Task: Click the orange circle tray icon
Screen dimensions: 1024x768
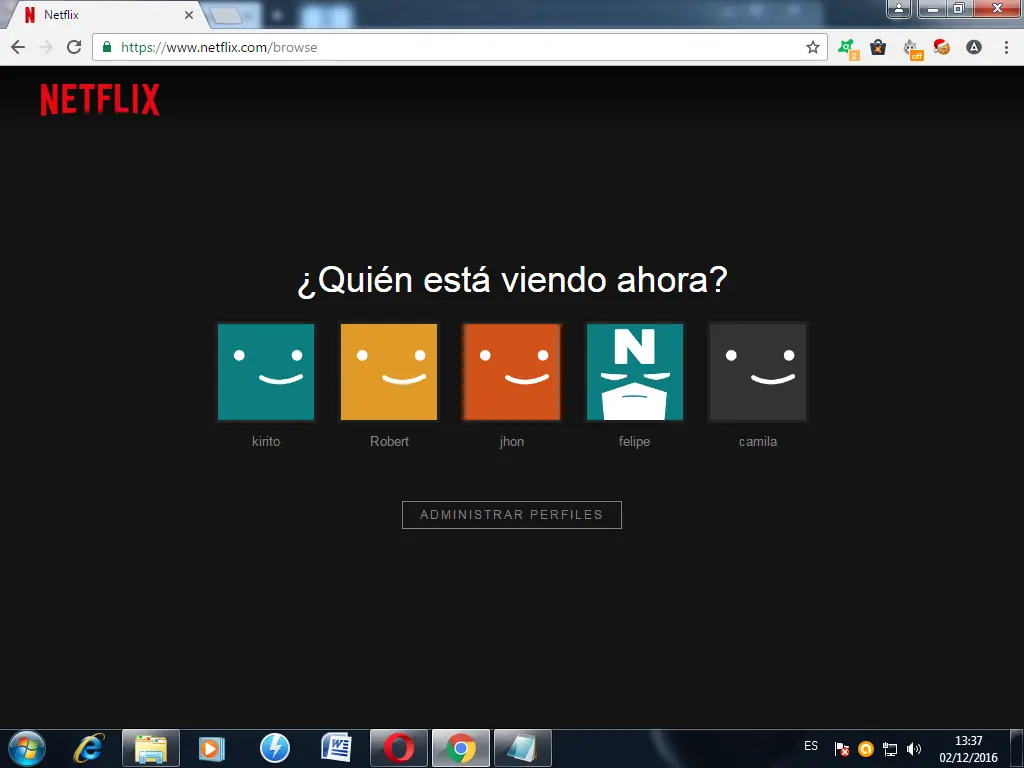Action: pyautogui.click(x=866, y=748)
